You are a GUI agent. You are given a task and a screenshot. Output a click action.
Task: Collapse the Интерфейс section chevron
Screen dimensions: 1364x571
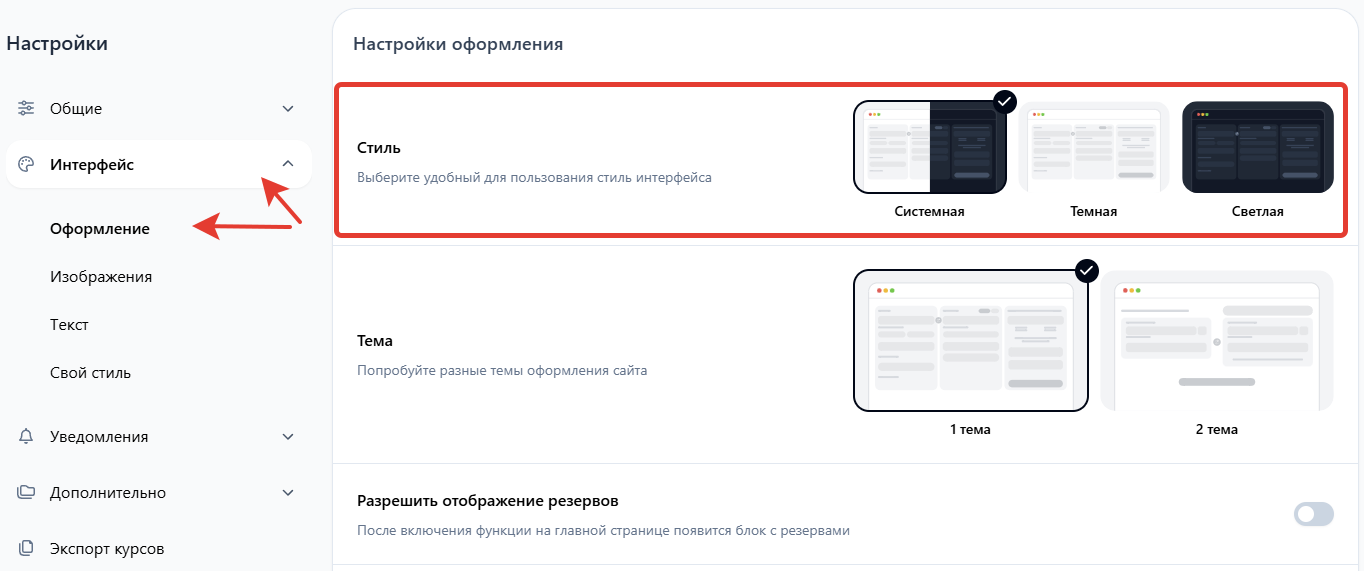(x=288, y=164)
